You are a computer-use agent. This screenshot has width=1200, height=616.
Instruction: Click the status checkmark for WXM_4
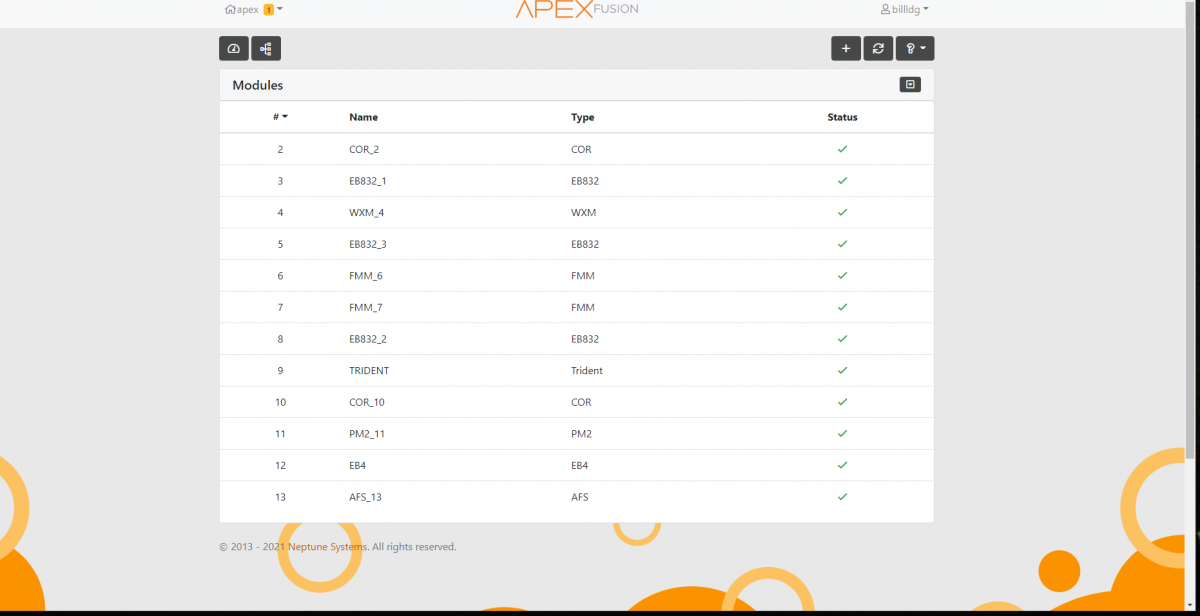click(x=842, y=212)
